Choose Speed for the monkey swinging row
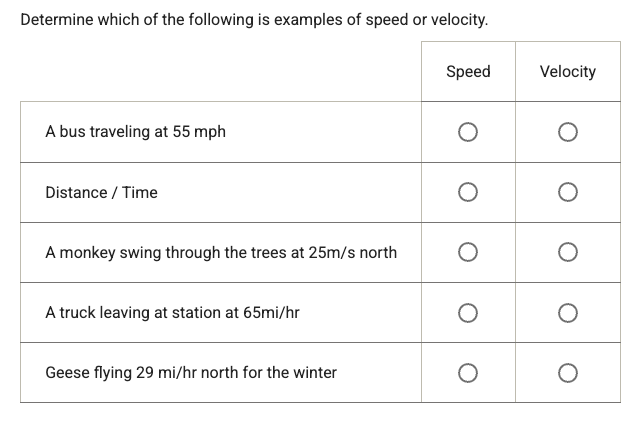Viewport: 641px width, 423px height. pos(468,252)
